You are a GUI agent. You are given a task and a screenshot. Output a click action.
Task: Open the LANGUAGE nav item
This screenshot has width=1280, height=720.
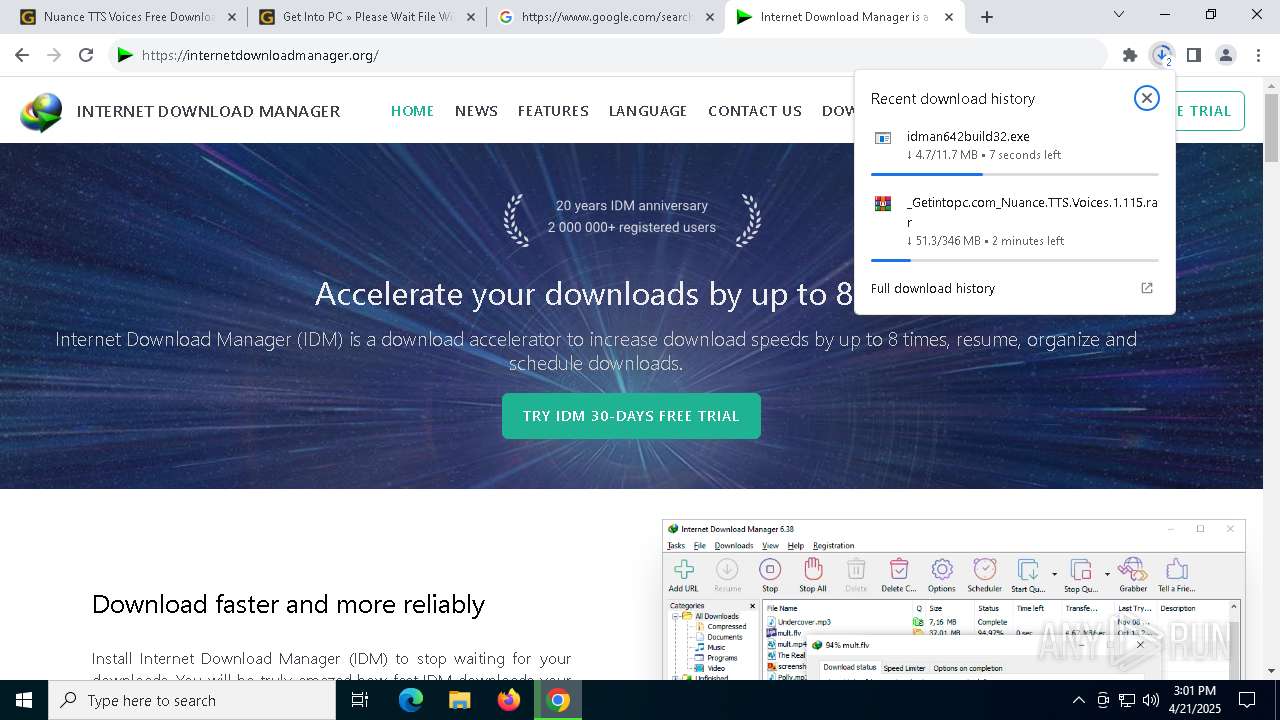pyautogui.click(x=648, y=111)
